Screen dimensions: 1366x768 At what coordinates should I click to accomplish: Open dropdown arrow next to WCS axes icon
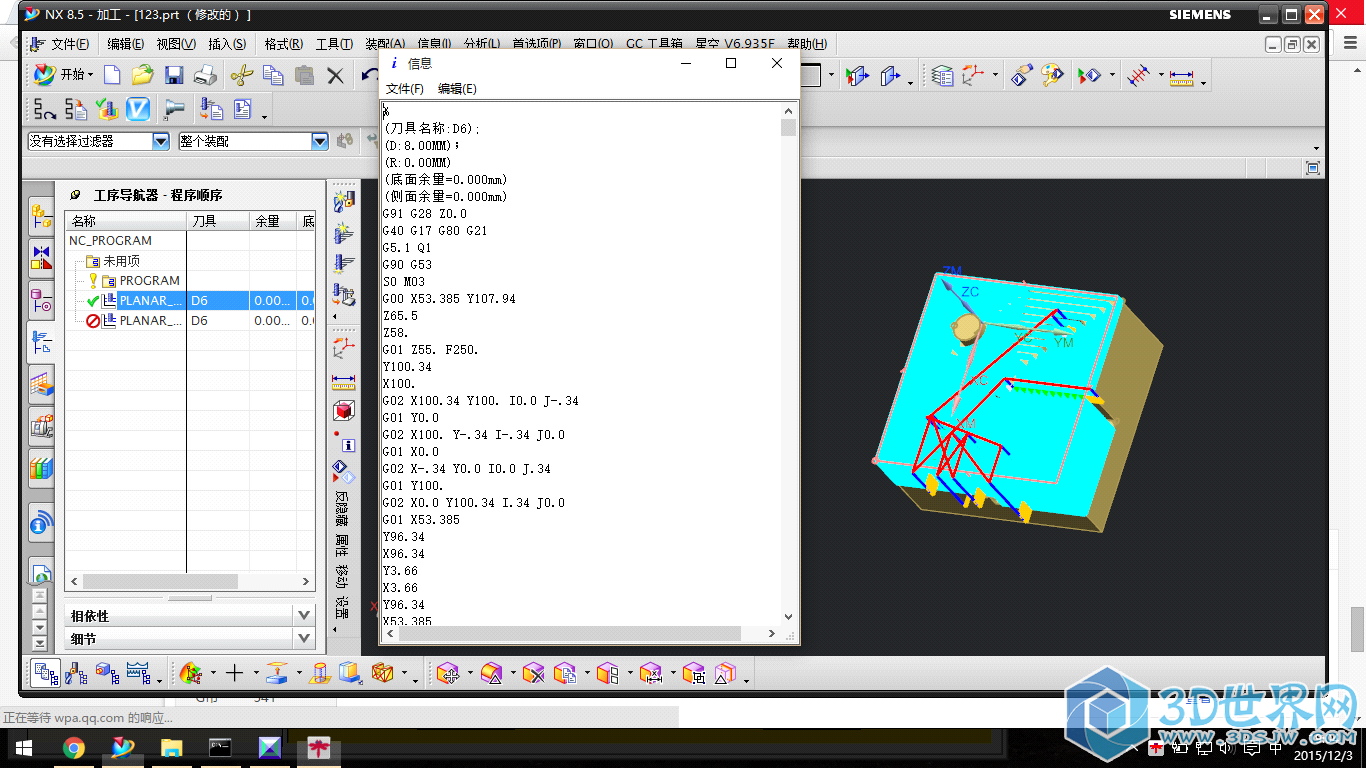[x=995, y=76]
